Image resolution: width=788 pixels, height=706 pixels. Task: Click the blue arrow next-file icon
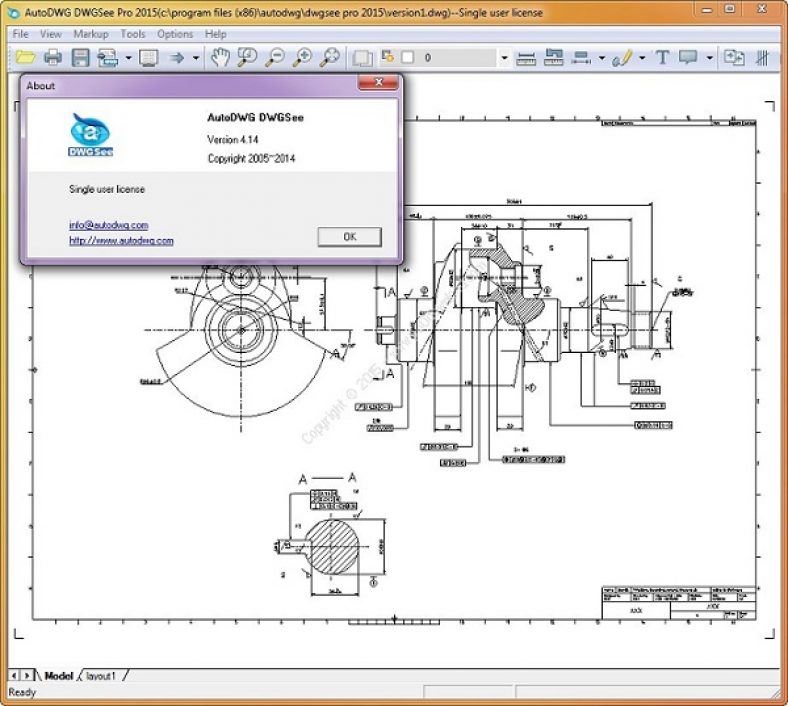(x=176, y=58)
